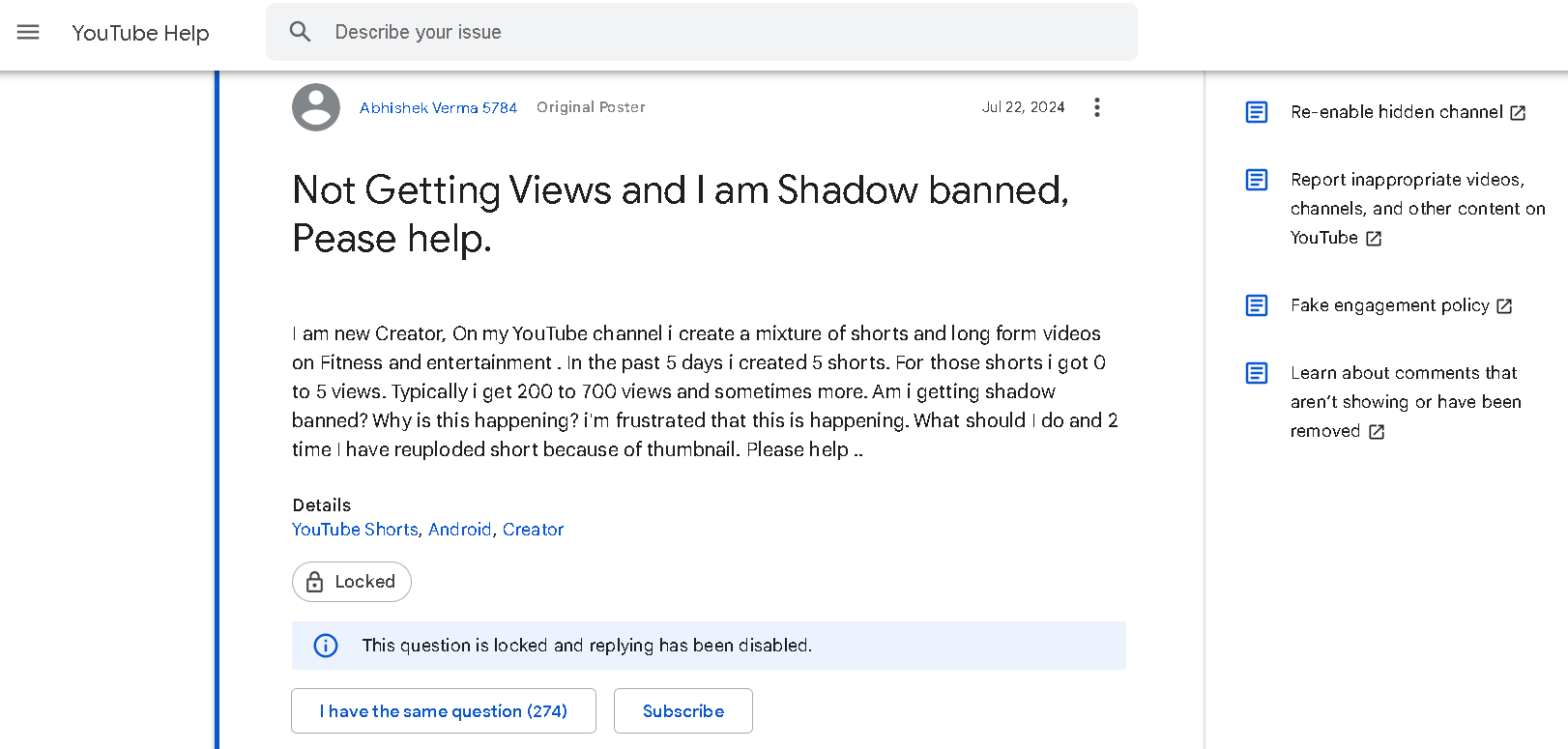
Task: Open 'Re-enable hidden channel' article
Action: pos(1397,112)
